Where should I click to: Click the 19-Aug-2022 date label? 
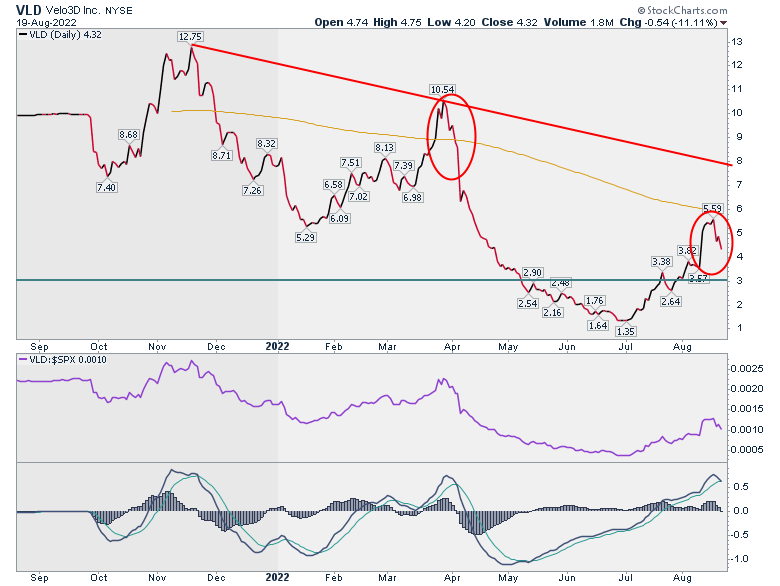coord(46,22)
